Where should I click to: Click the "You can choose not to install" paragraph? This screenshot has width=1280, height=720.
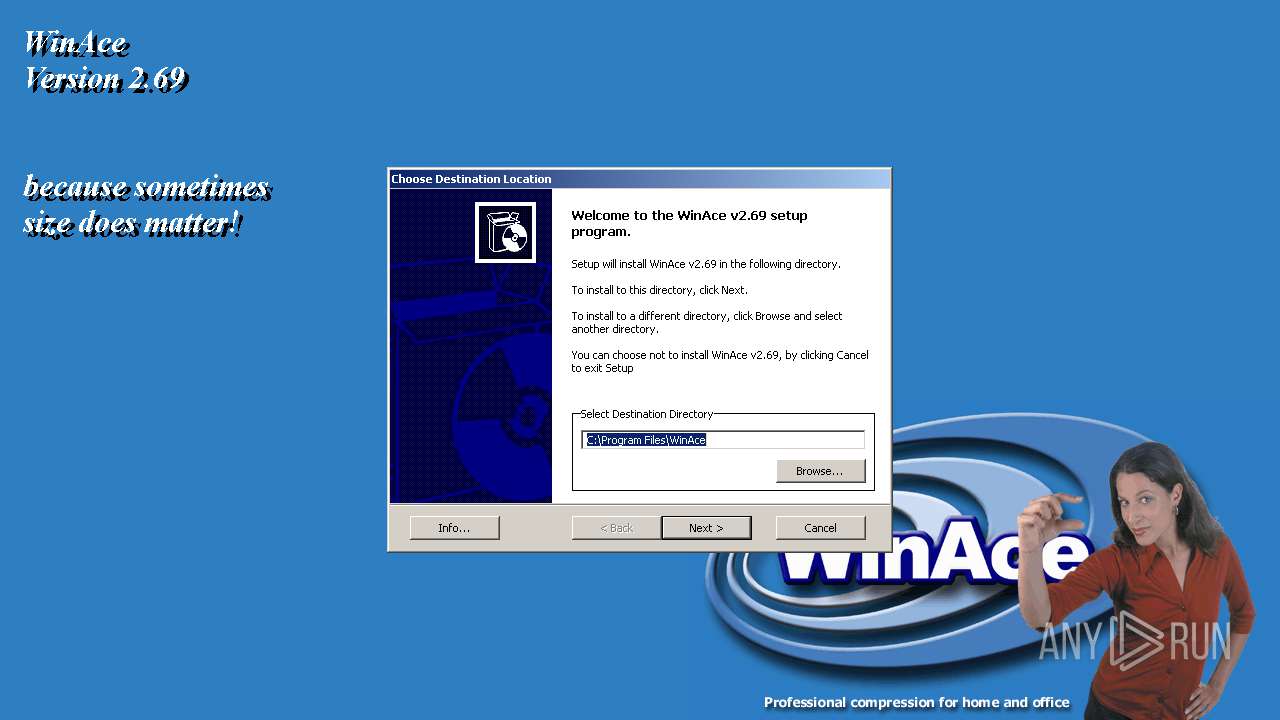(x=720, y=361)
